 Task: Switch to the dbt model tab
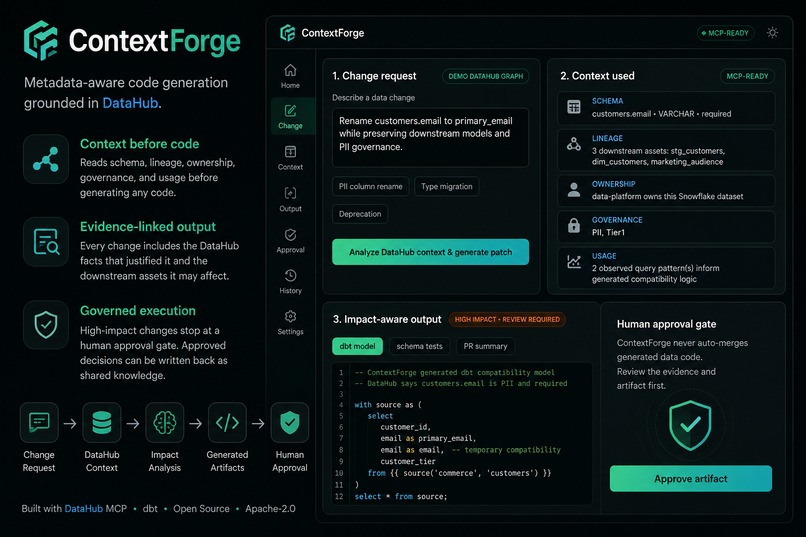pyautogui.click(x=357, y=346)
